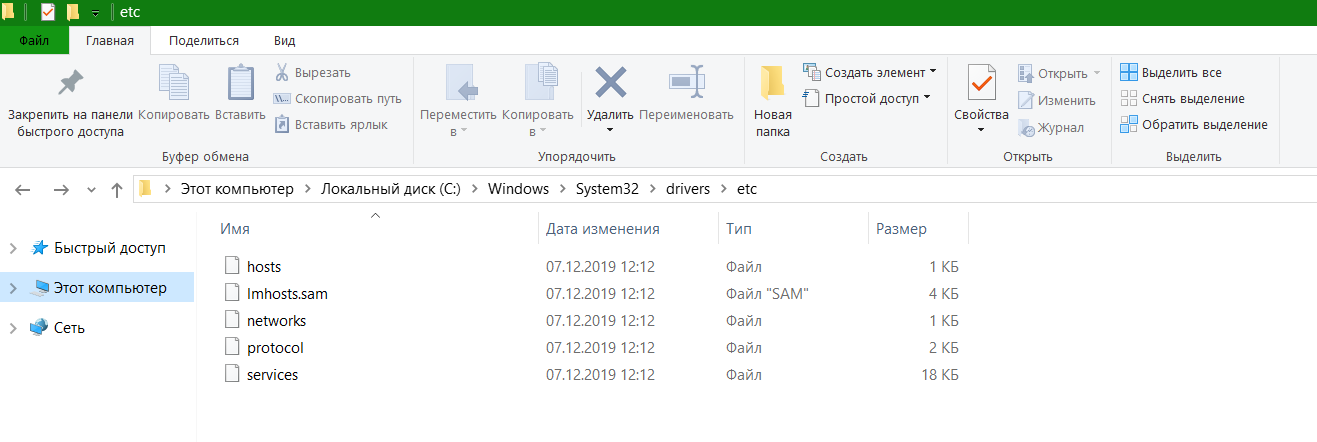
Task: Click the Forward navigation arrow
Action: (60, 189)
